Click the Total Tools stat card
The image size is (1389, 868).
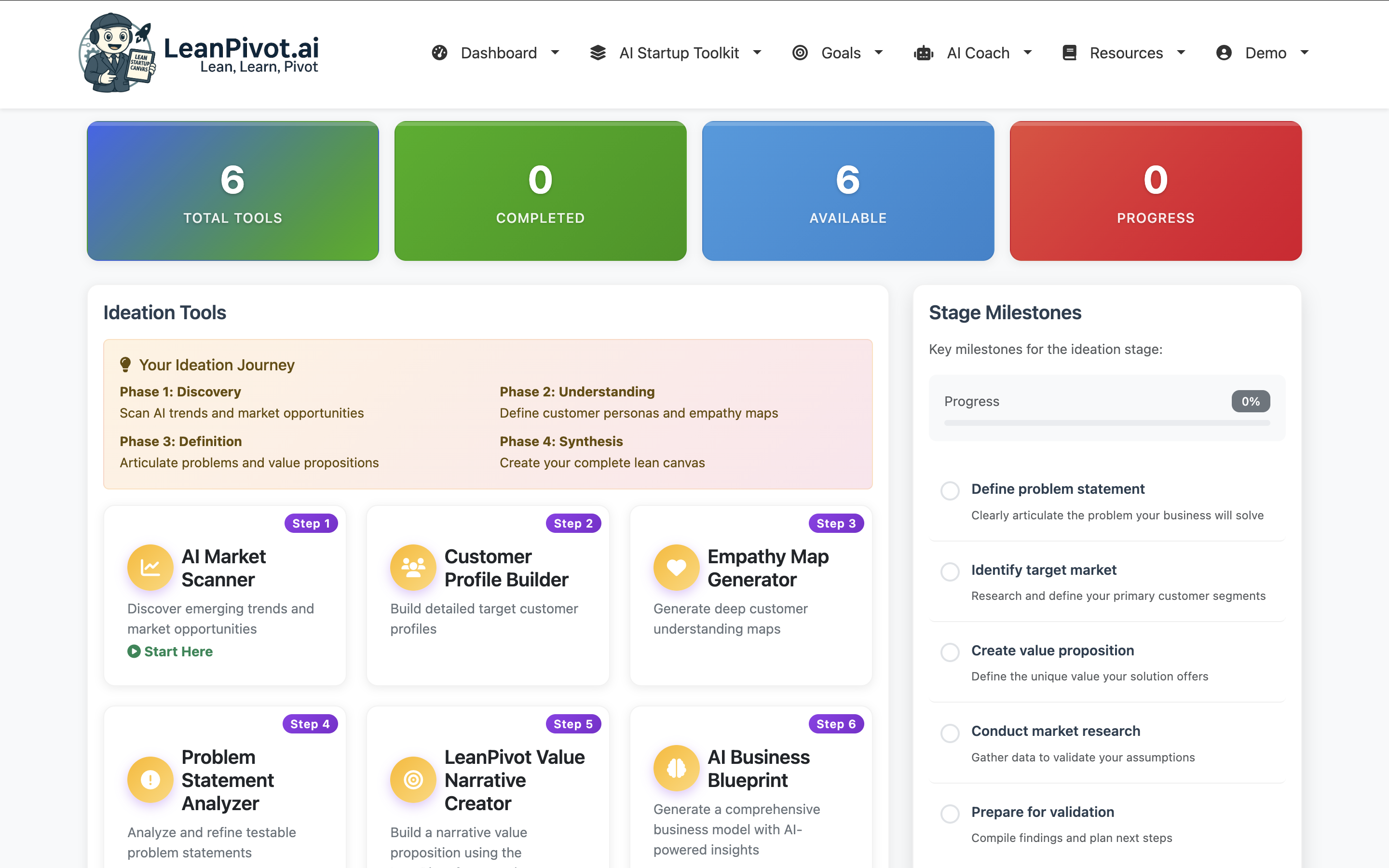click(x=232, y=190)
